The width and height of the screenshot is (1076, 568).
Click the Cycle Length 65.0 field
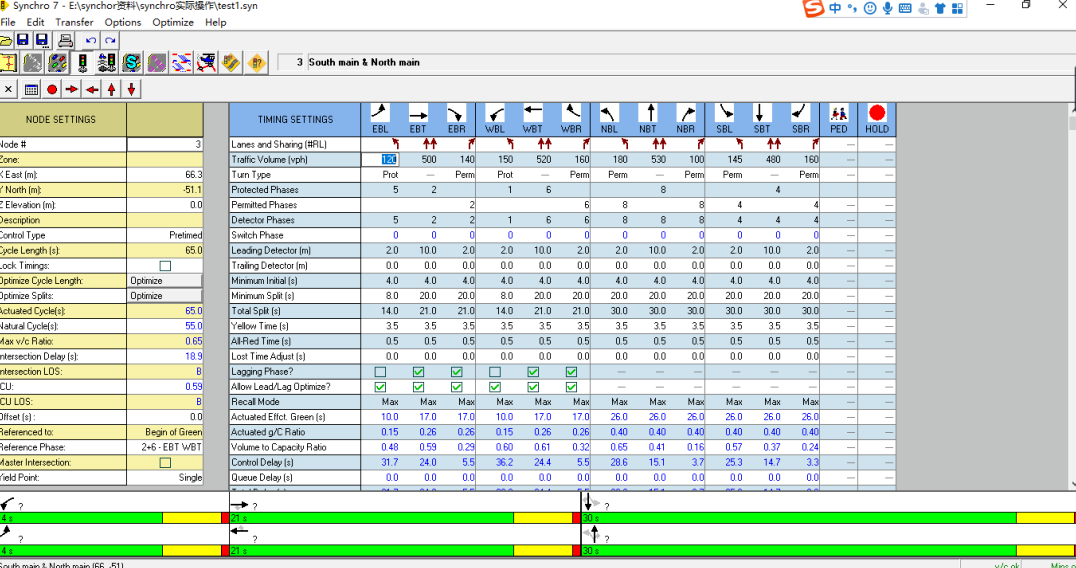165,250
